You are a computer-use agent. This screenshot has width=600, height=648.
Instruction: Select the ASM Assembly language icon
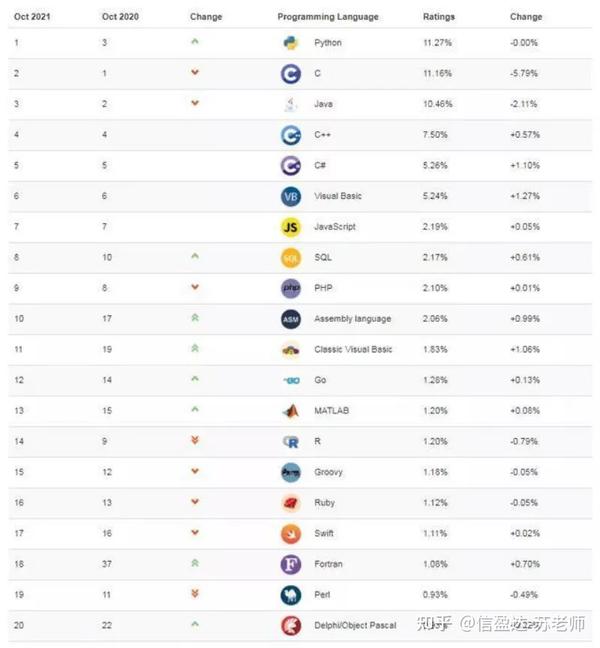click(290, 319)
